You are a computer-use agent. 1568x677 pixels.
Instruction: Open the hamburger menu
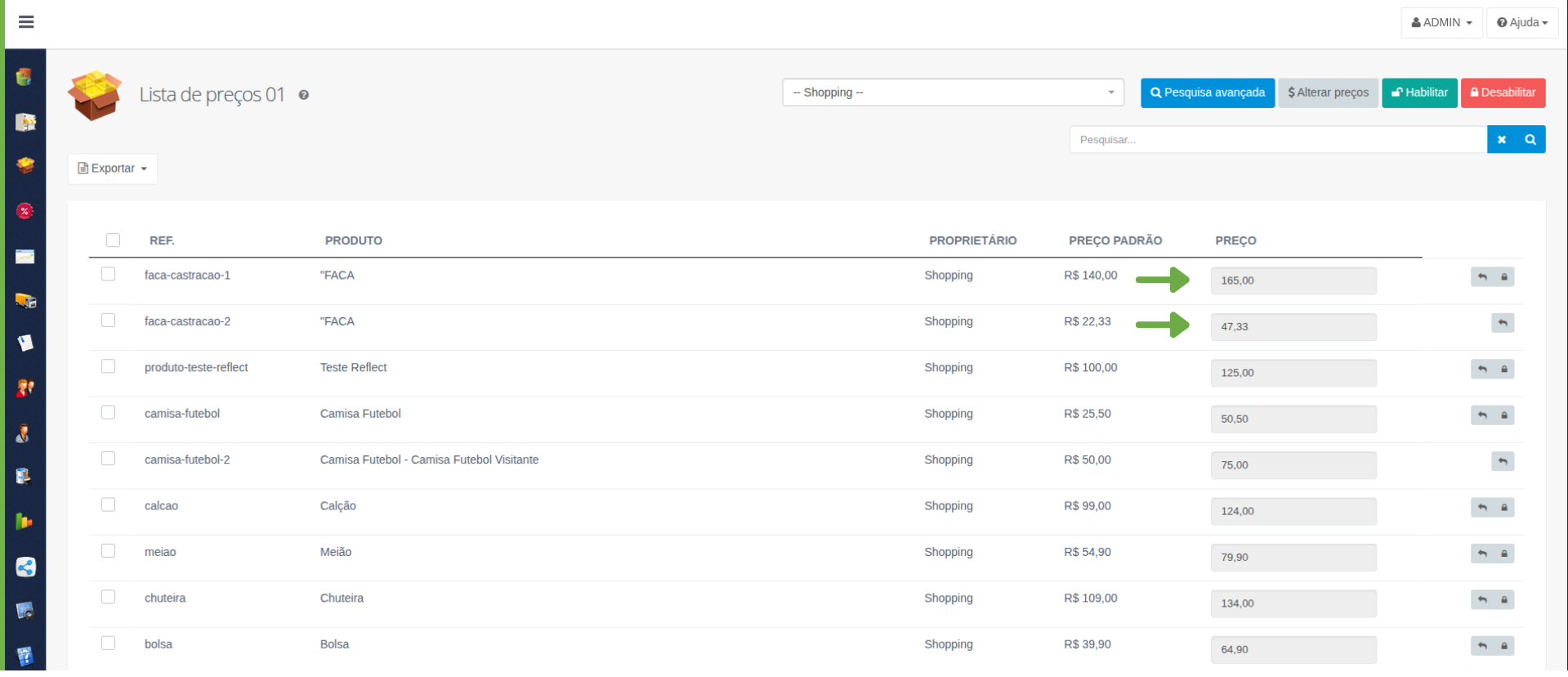(x=26, y=22)
